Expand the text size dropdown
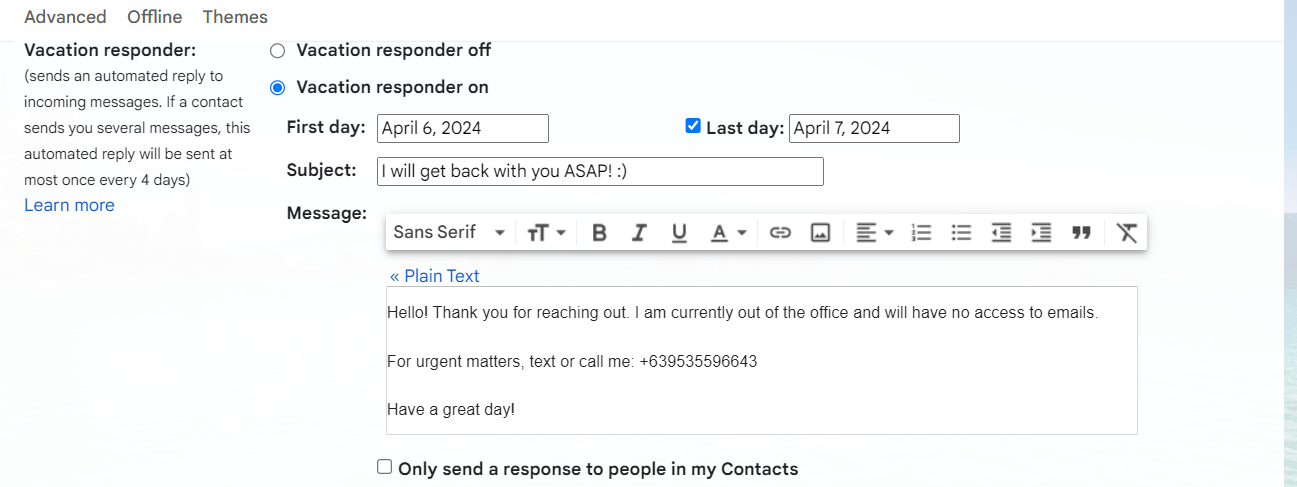1297x487 pixels. [546, 233]
